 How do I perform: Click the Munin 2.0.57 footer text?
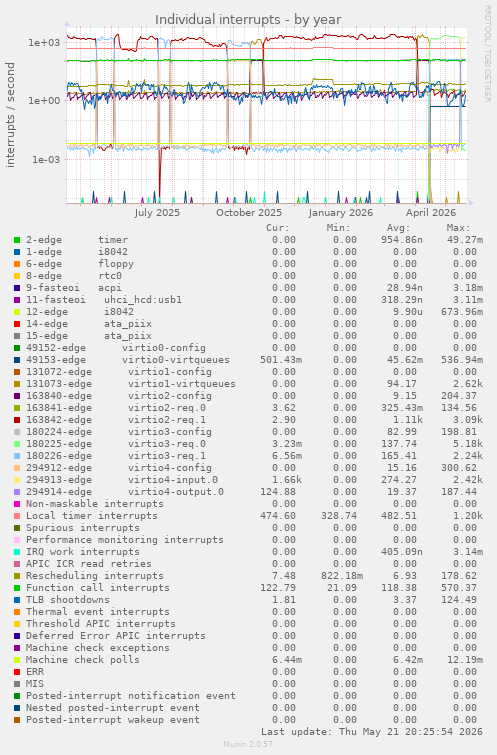pyautogui.click(x=248, y=744)
